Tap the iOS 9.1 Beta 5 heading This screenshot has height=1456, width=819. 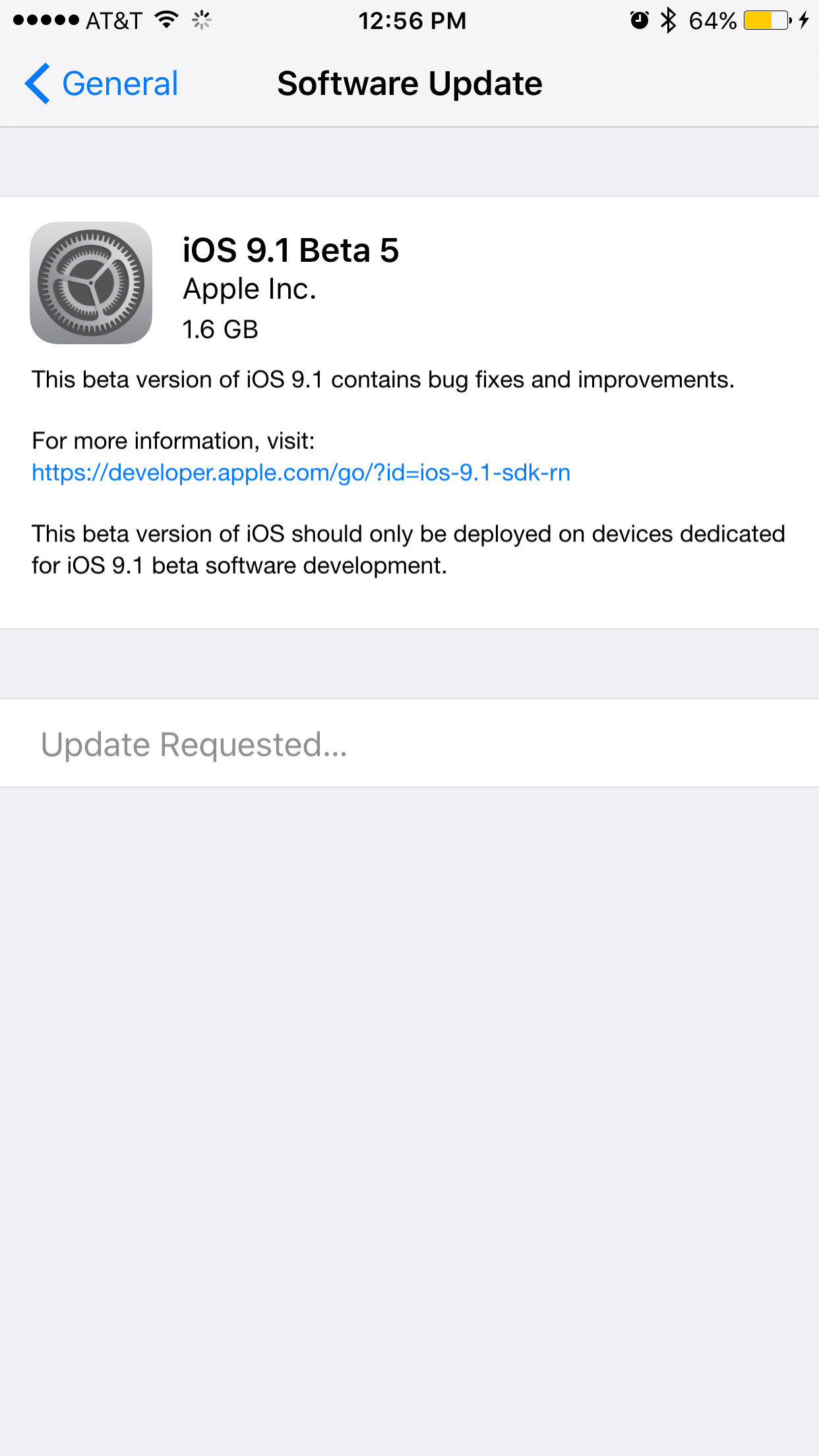[291, 251]
